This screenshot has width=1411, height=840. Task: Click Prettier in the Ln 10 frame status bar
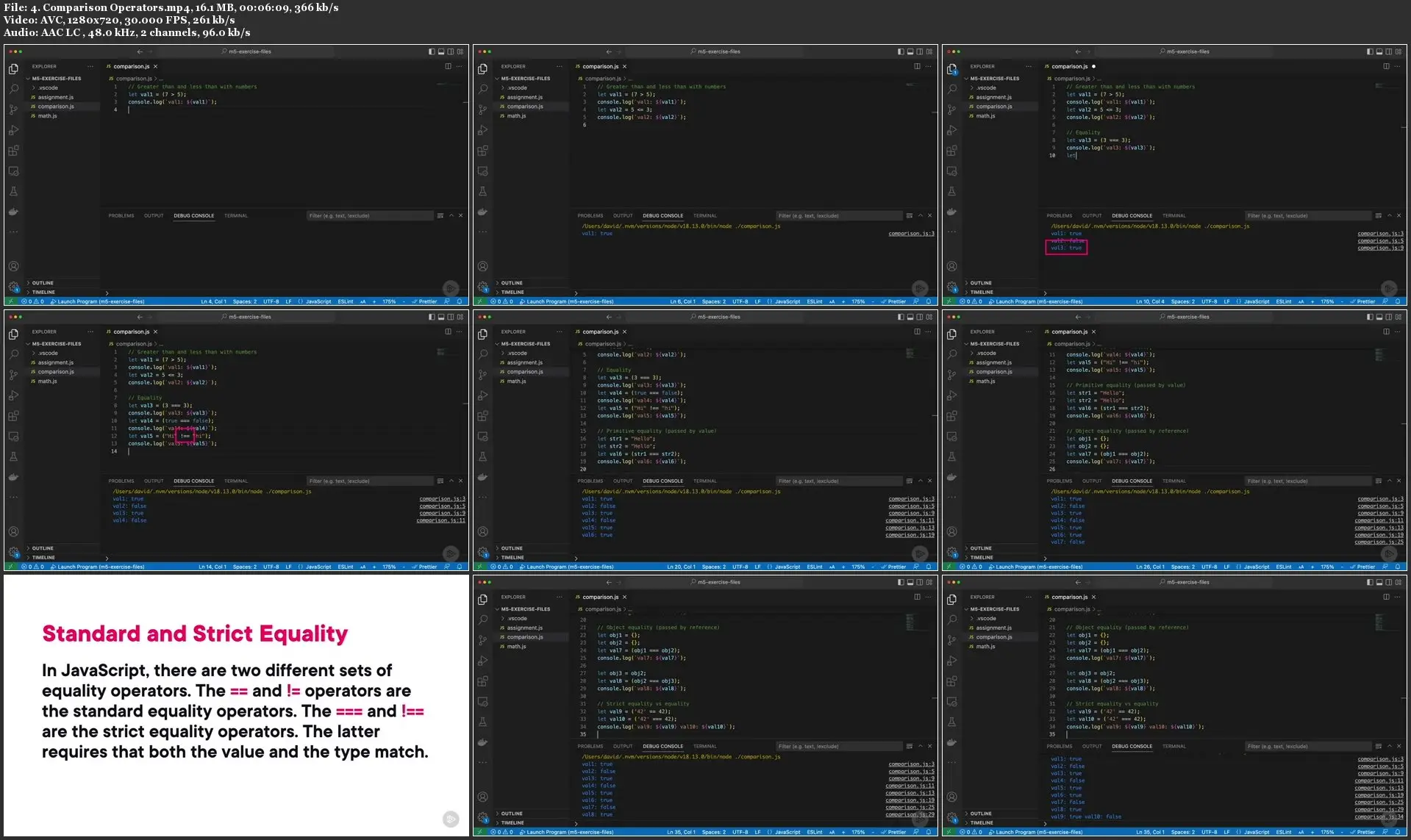coord(1362,301)
